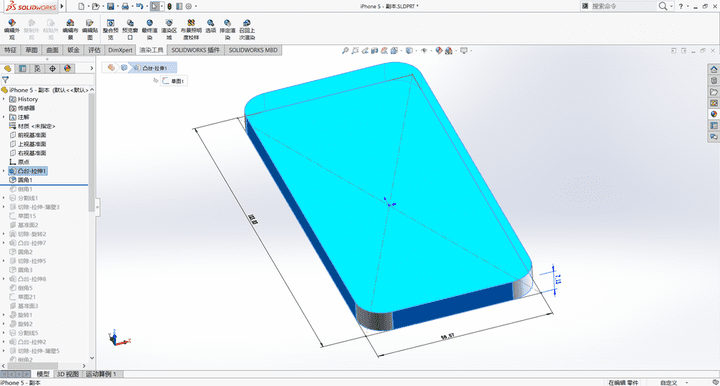Viewport: 720px width, 386px height.
Task: Click the Print icon in title bar
Action: [125, 6]
